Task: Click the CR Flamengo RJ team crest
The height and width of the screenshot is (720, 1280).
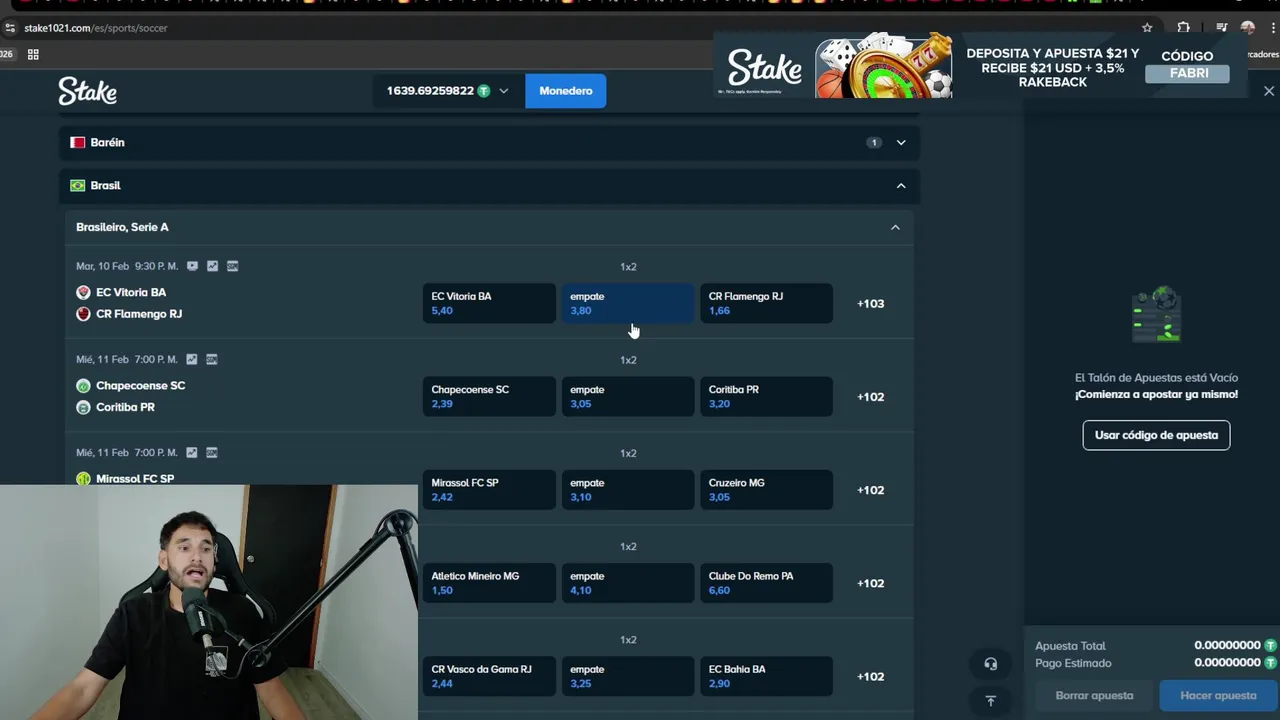Action: 83,314
